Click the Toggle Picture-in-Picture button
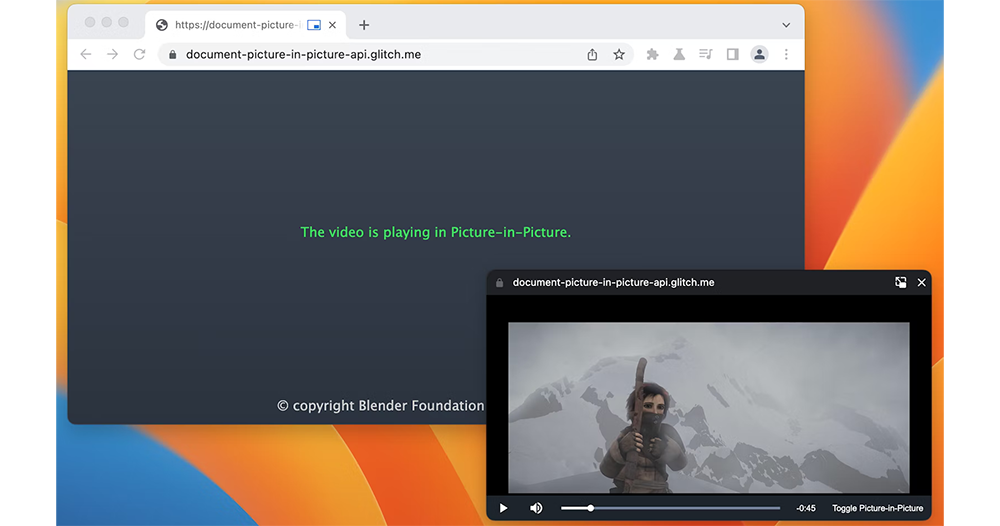This screenshot has width=1000, height=526. 878,508
